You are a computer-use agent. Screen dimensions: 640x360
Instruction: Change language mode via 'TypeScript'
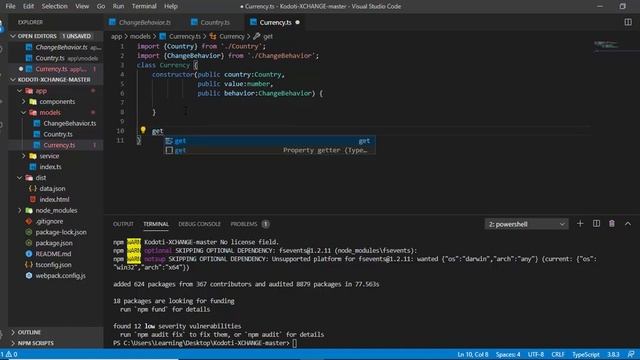(x=585, y=354)
